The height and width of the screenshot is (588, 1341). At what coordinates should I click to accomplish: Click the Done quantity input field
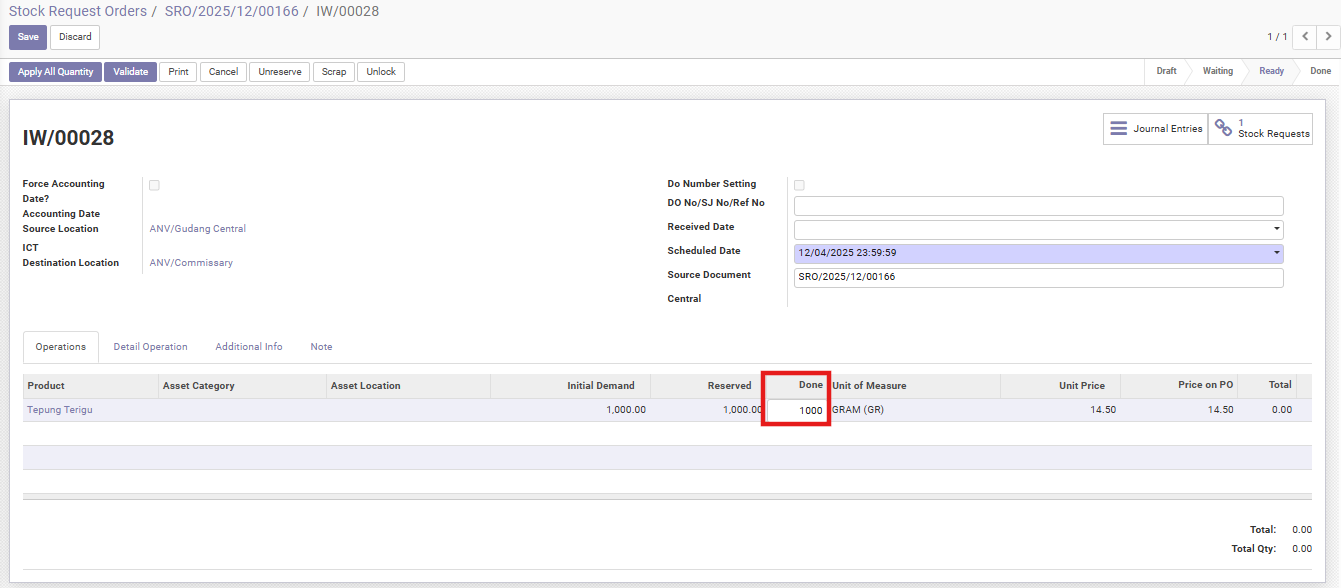point(797,411)
